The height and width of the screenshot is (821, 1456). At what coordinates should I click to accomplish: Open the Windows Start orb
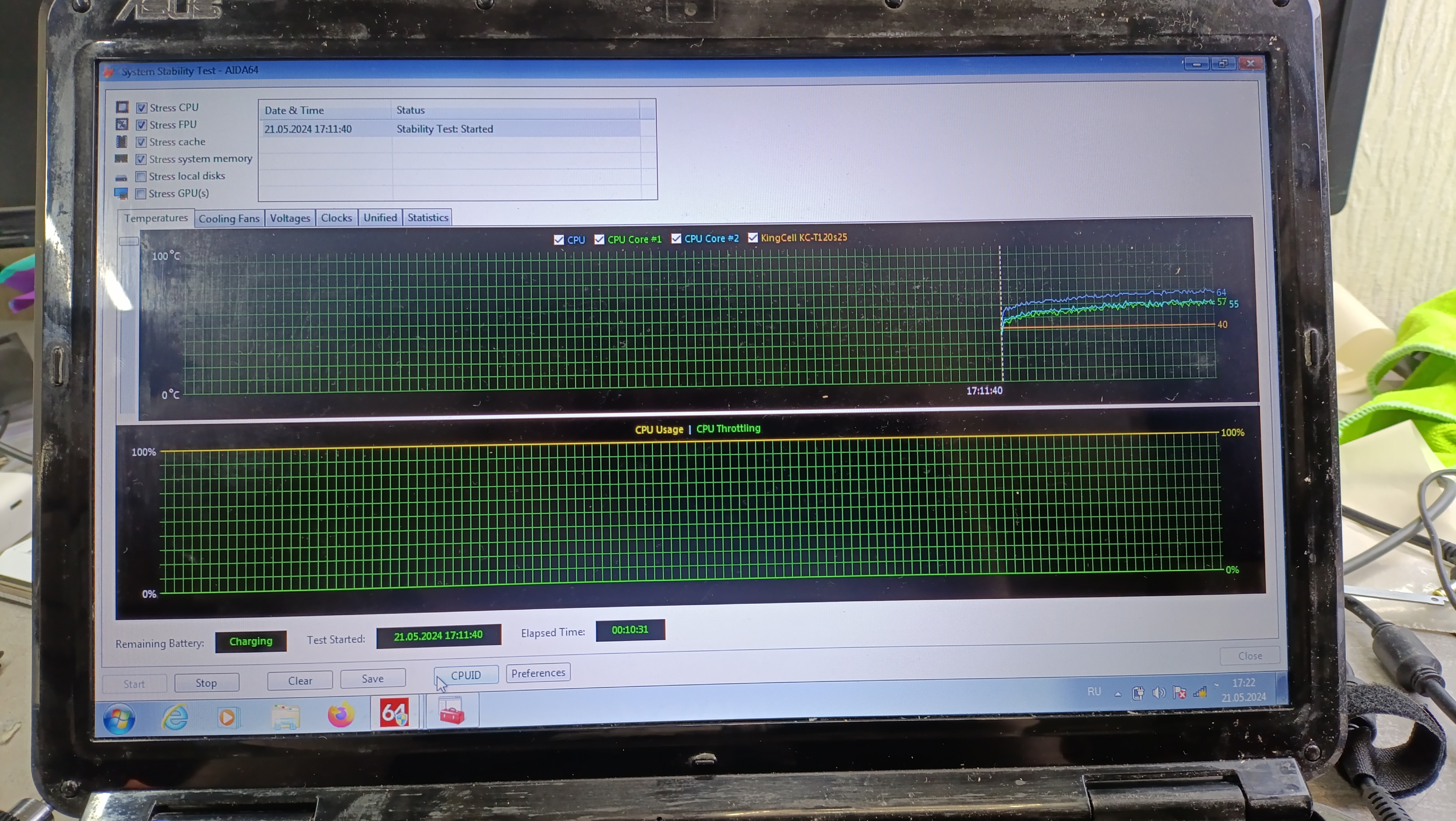click(119, 719)
